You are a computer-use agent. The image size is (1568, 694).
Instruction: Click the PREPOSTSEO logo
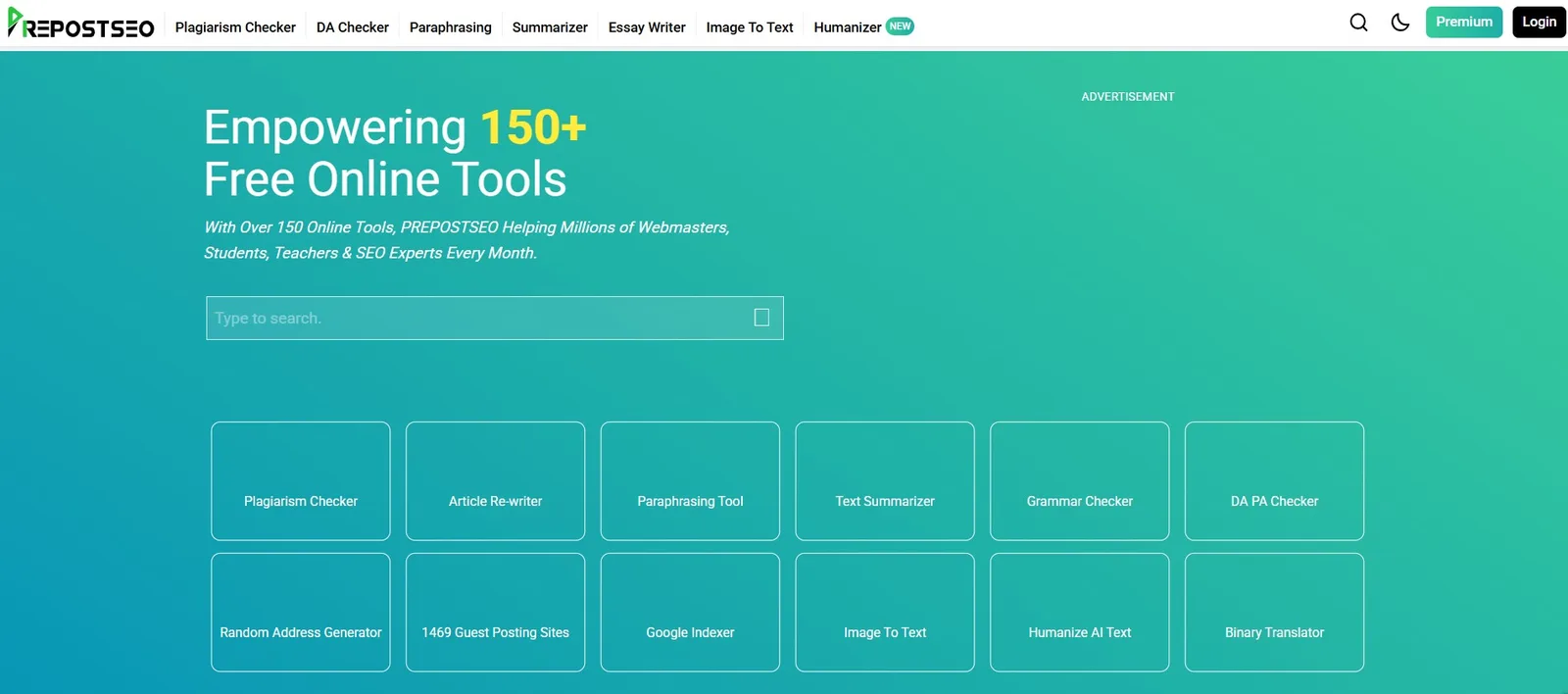81,25
